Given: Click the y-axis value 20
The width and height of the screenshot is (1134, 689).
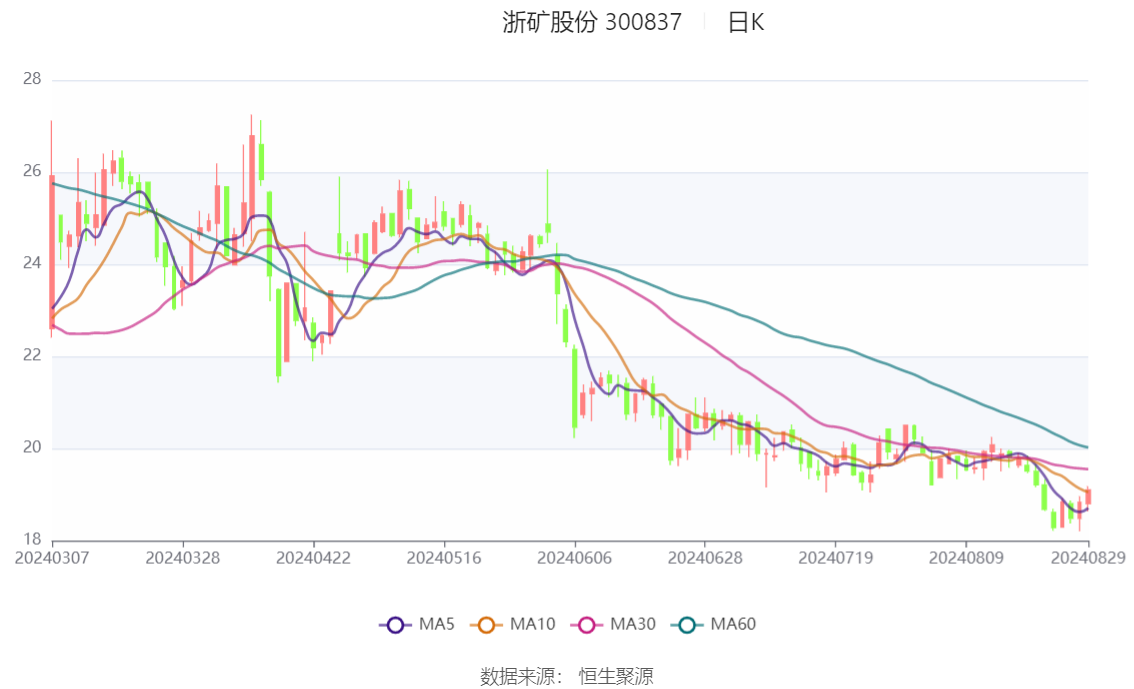Looking at the screenshot, I should (32, 448).
